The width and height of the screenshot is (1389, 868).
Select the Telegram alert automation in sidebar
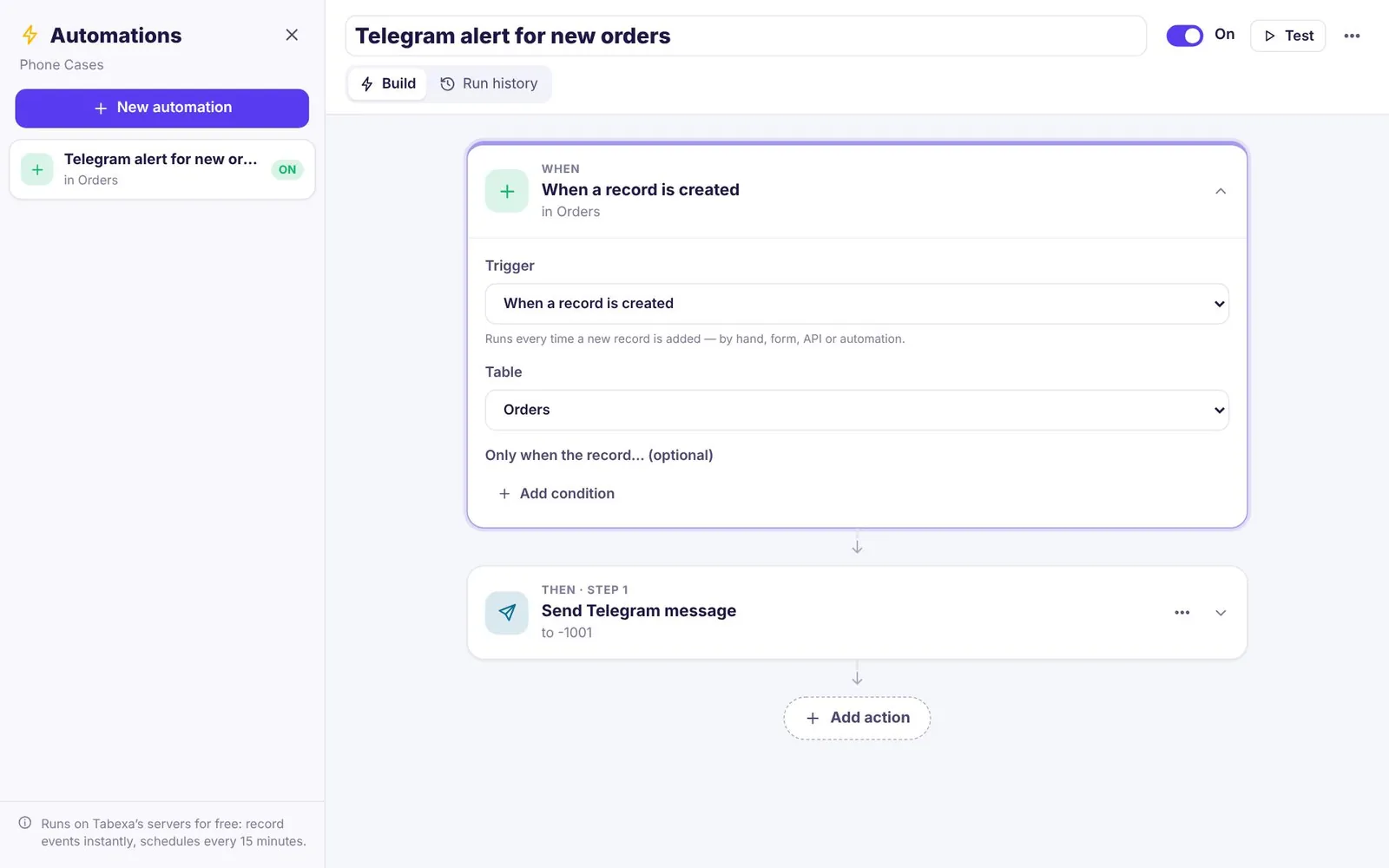click(162, 169)
